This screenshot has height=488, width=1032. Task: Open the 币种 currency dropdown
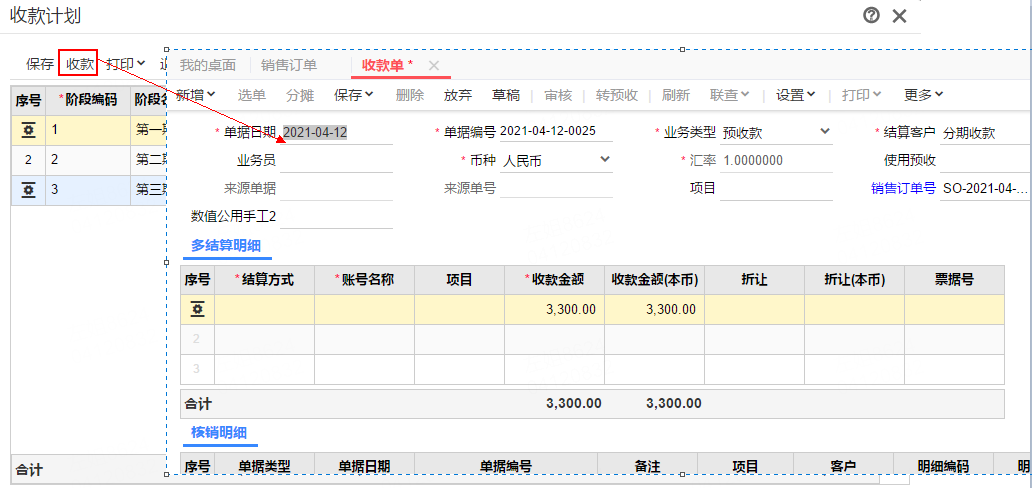click(605, 160)
